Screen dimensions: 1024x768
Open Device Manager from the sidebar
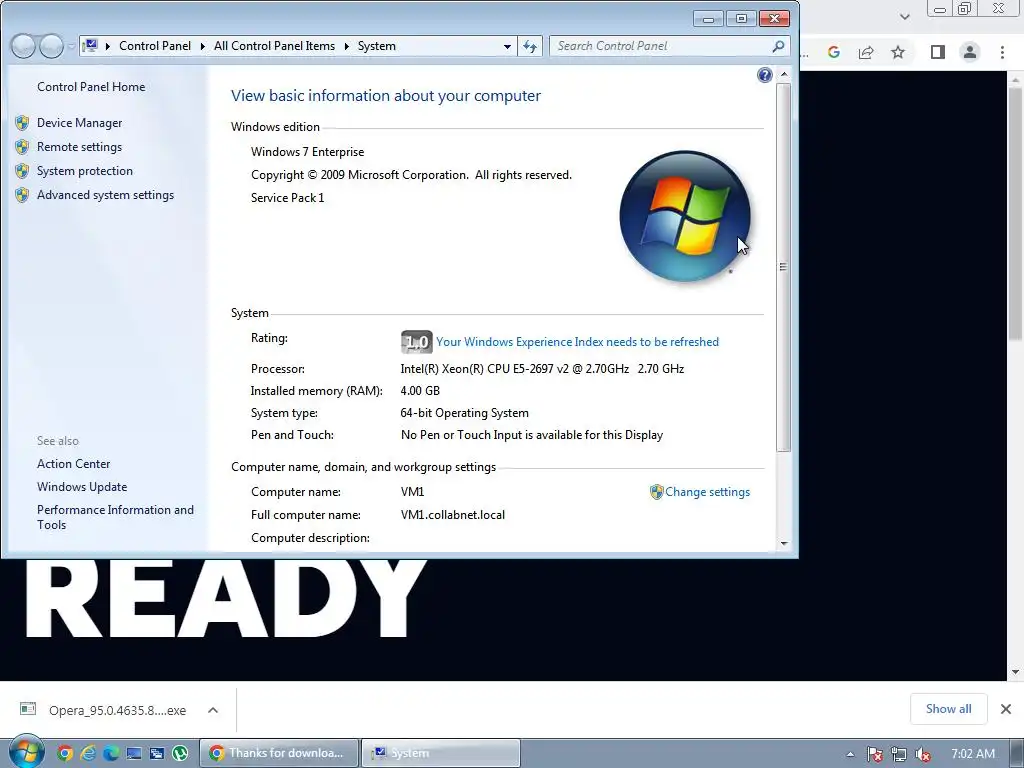[x=80, y=123]
